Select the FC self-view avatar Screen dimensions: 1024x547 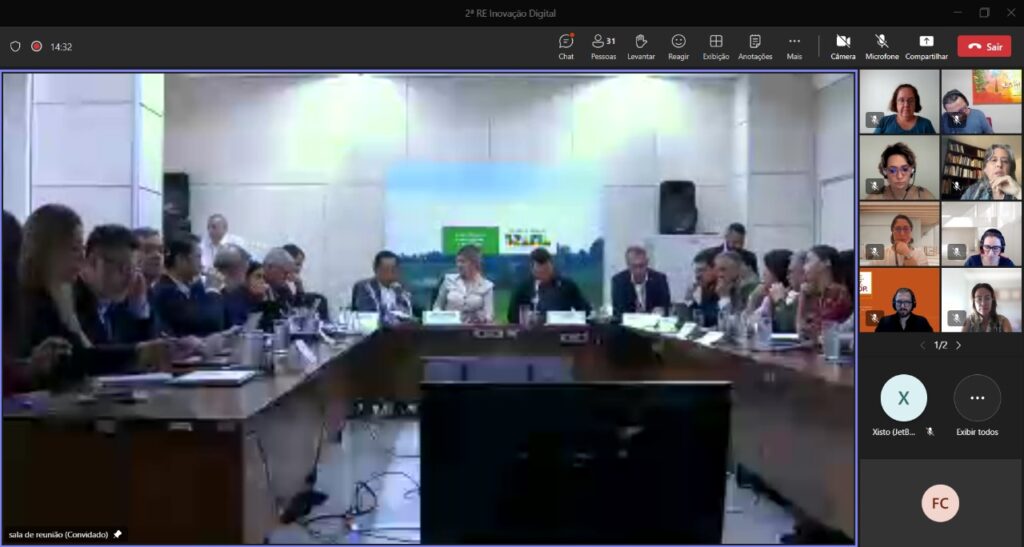coord(940,503)
